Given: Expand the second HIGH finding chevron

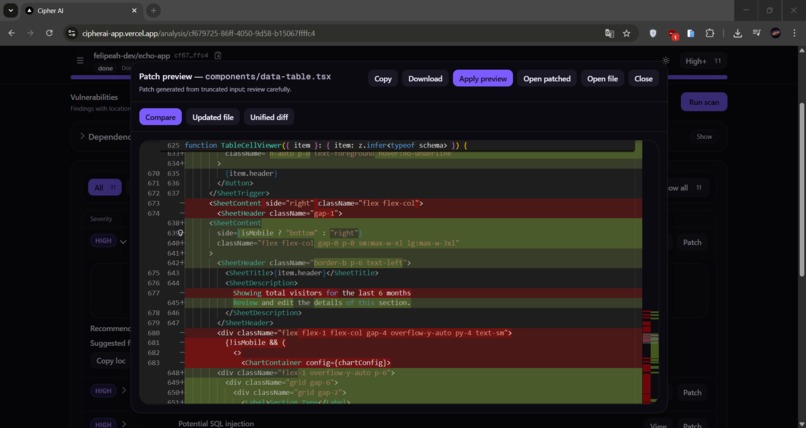Looking at the screenshot, I should (124, 390).
